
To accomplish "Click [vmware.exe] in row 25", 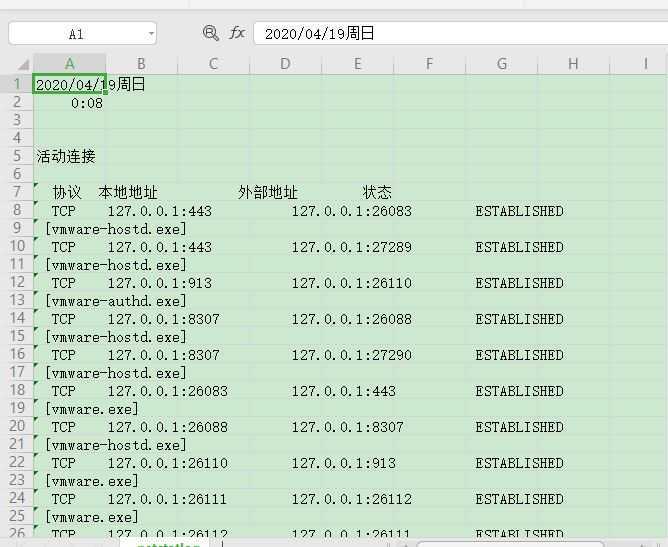I will point(92,517).
